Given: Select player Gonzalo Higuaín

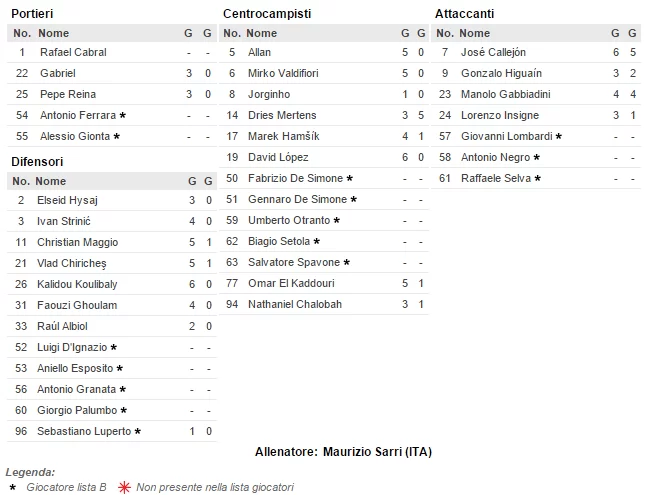Looking at the screenshot, I should [501, 73].
